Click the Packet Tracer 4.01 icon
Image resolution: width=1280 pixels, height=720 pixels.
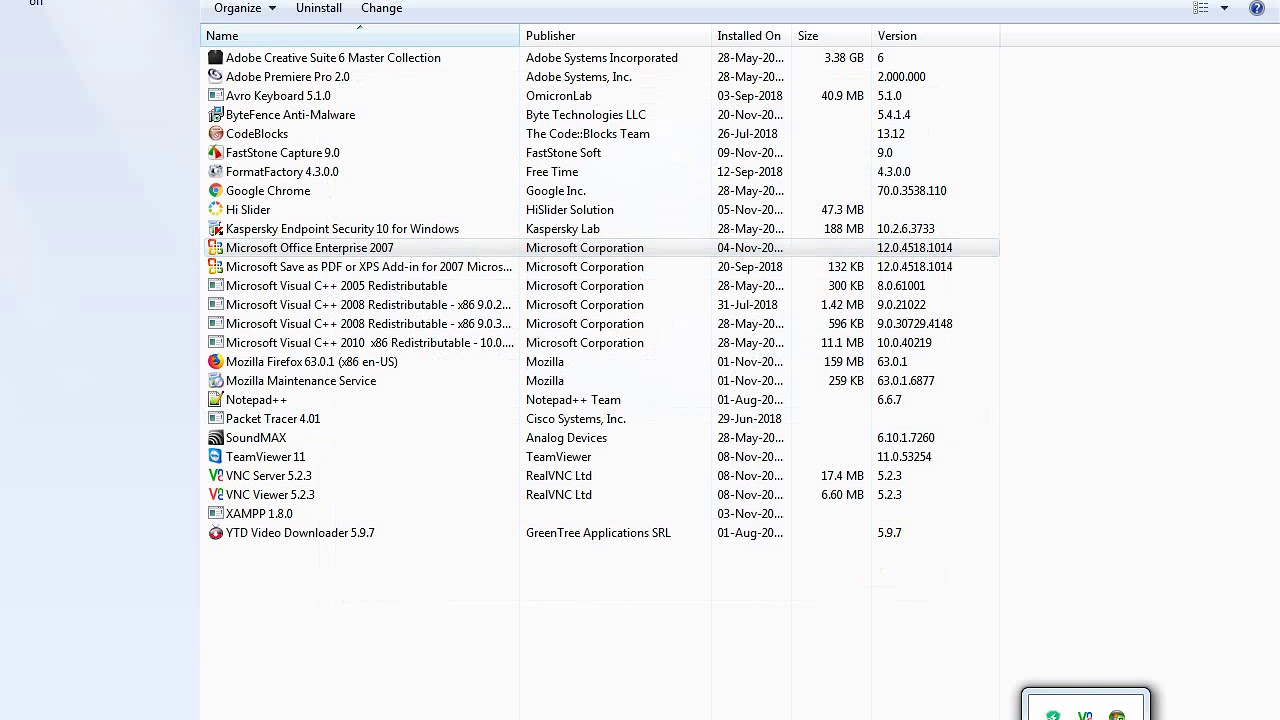tap(215, 419)
